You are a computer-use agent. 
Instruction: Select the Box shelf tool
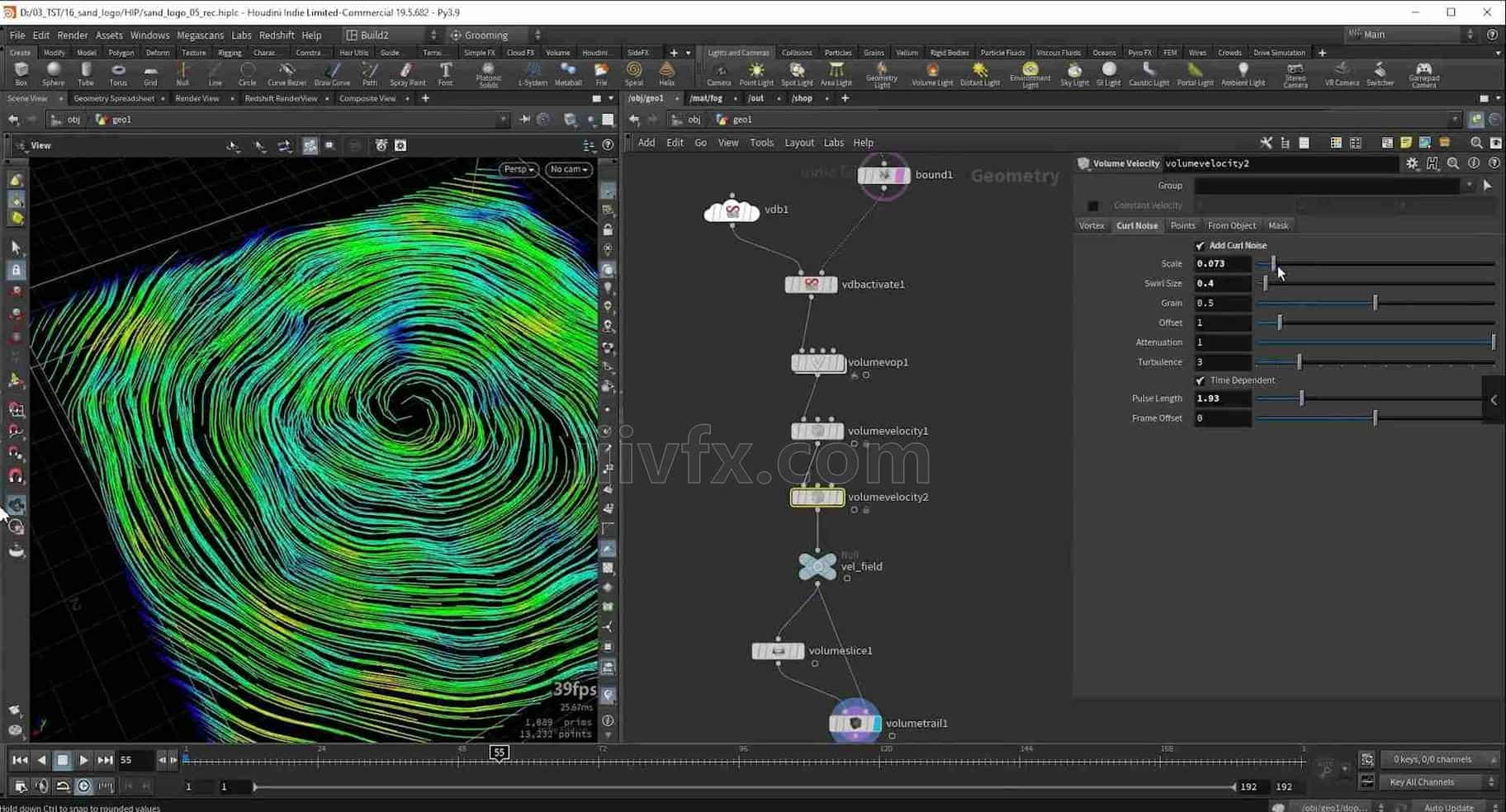click(21, 73)
